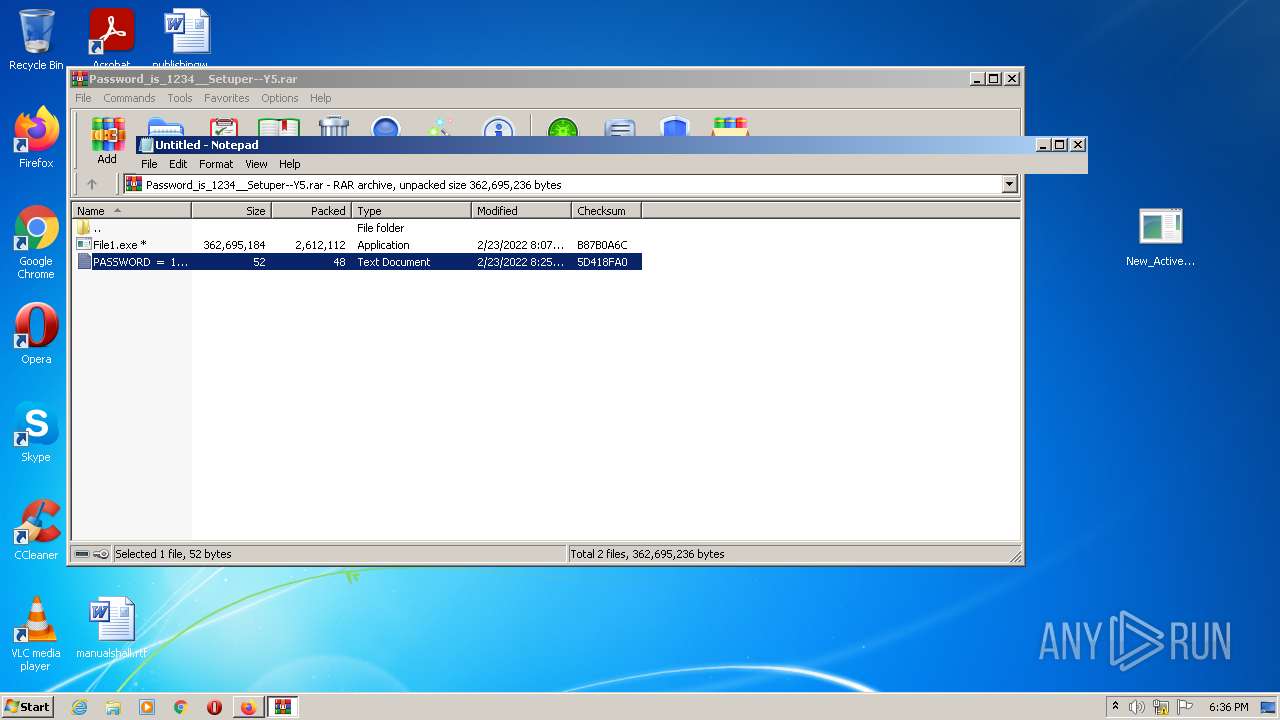Open the Notepad Edit menu
Image resolution: width=1280 pixels, height=720 pixels.
[x=178, y=164]
